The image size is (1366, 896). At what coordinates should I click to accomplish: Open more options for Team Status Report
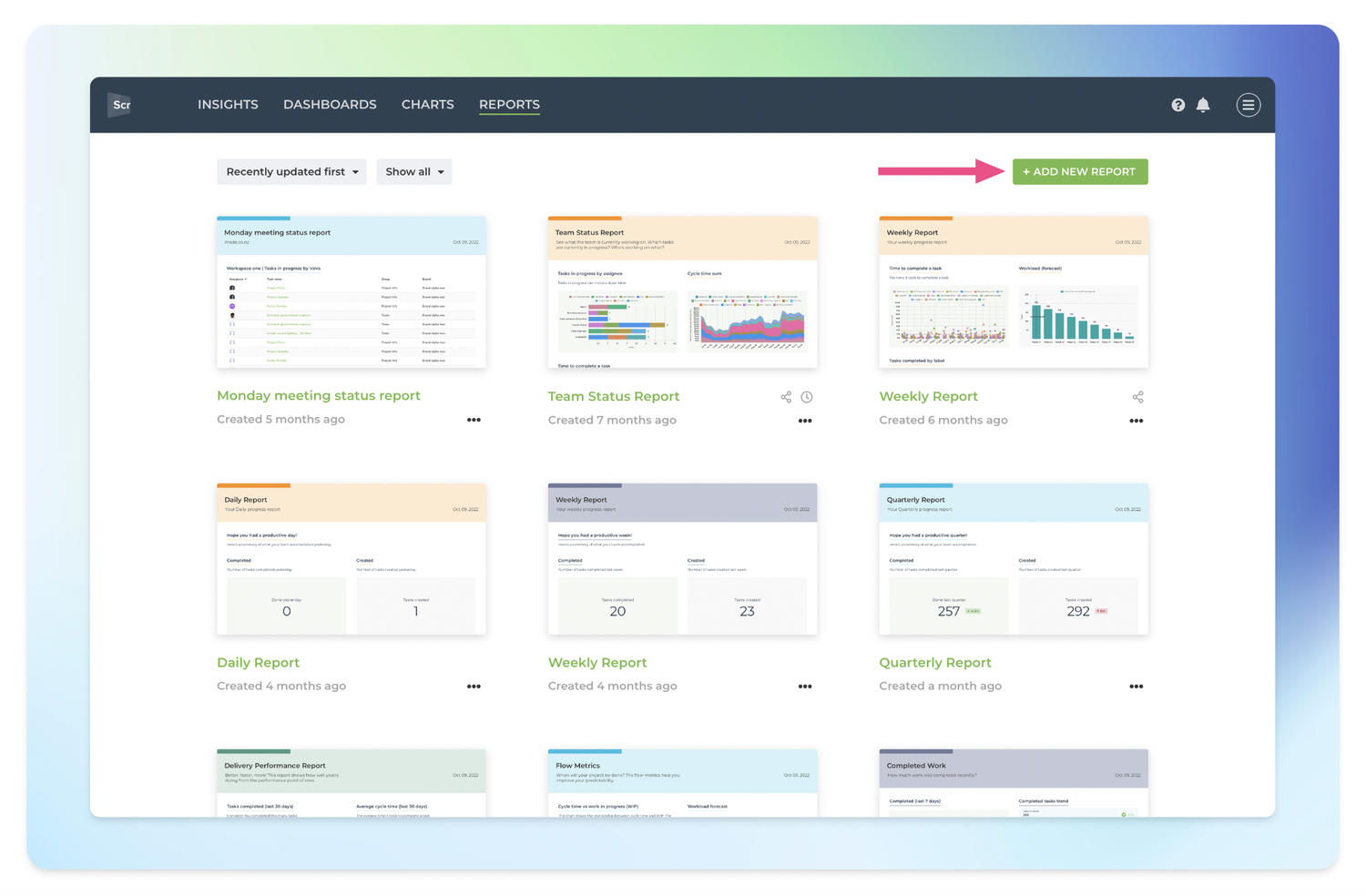point(805,421)
